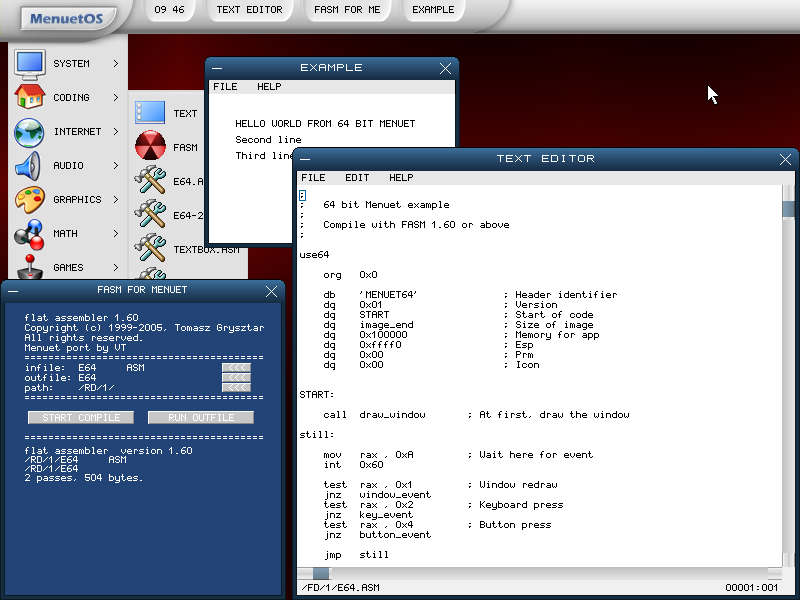Click 'Second line' in the Example window
800x600 pixels.
(x=268, y=140)
